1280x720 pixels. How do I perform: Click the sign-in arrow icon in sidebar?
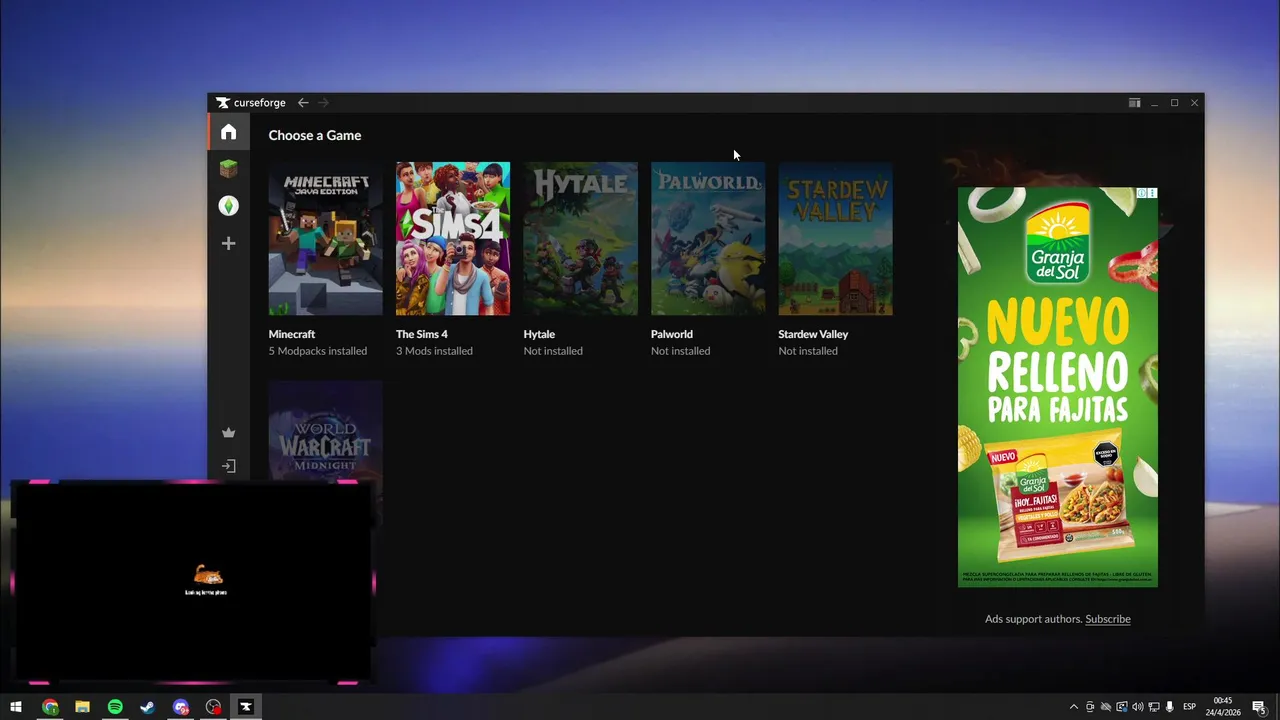229,466
